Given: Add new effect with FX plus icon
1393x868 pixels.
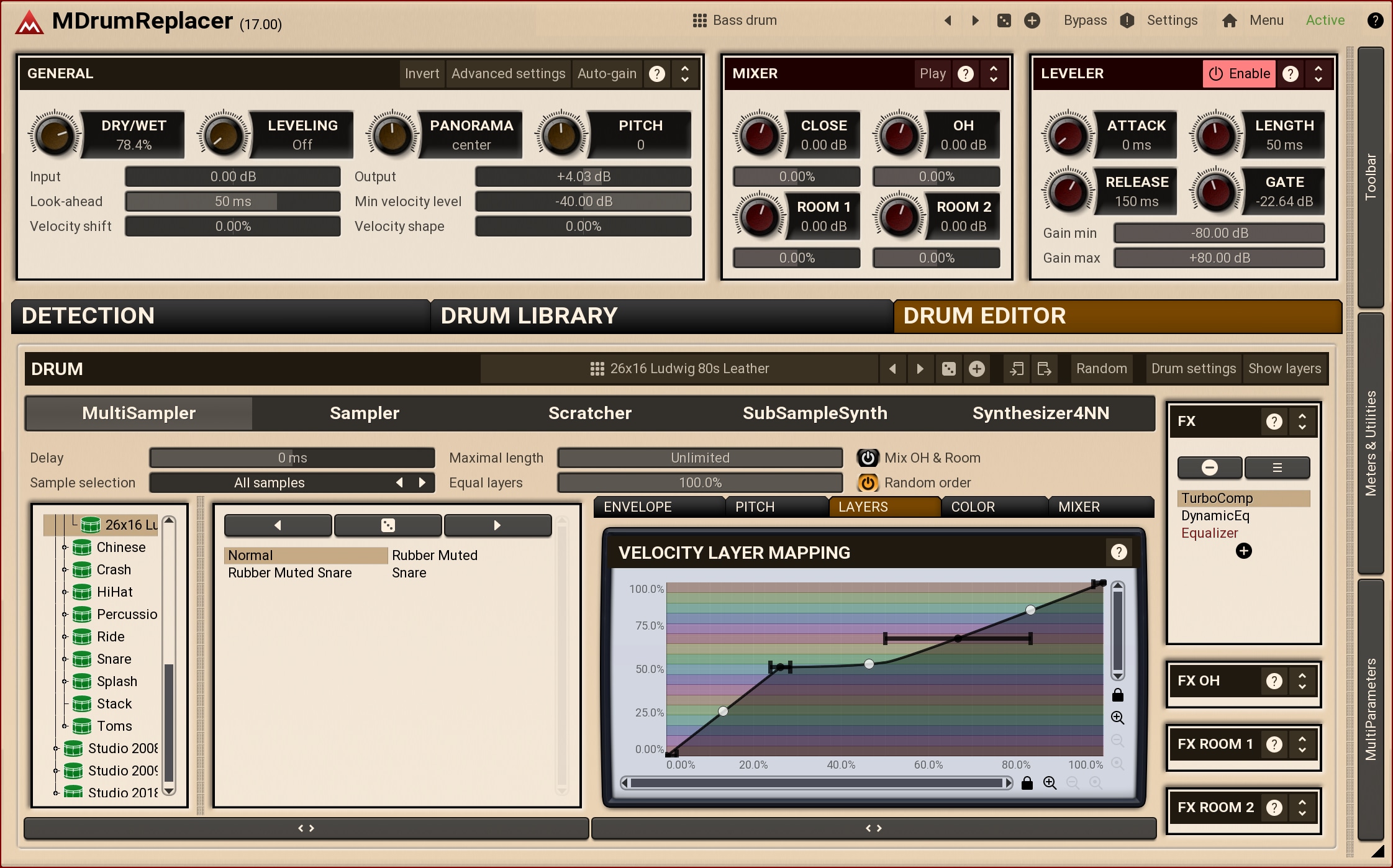Looking at the screenshot, I should click(x=1243, y=551).
